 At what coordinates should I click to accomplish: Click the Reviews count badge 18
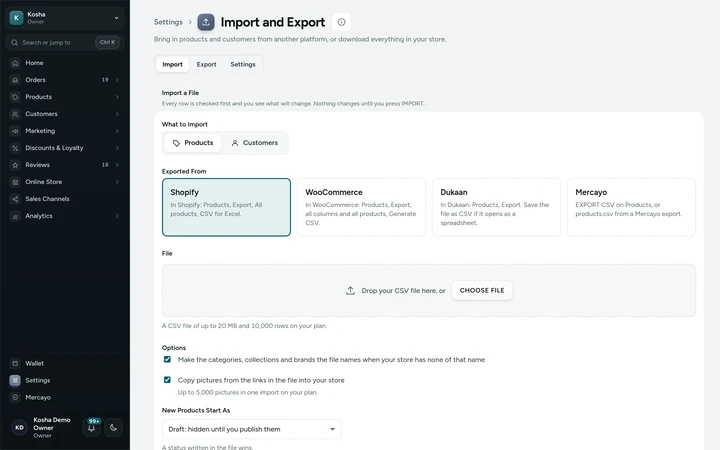105,165
